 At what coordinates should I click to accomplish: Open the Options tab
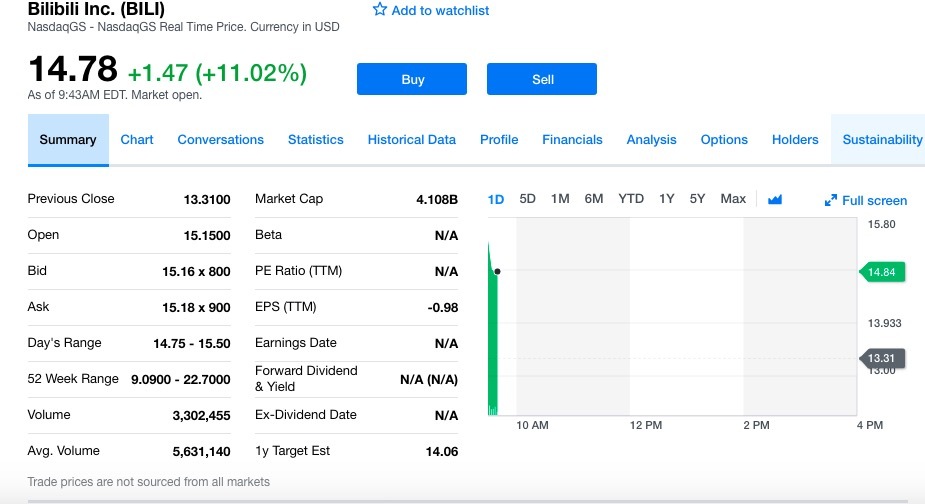tap(724, 140)
